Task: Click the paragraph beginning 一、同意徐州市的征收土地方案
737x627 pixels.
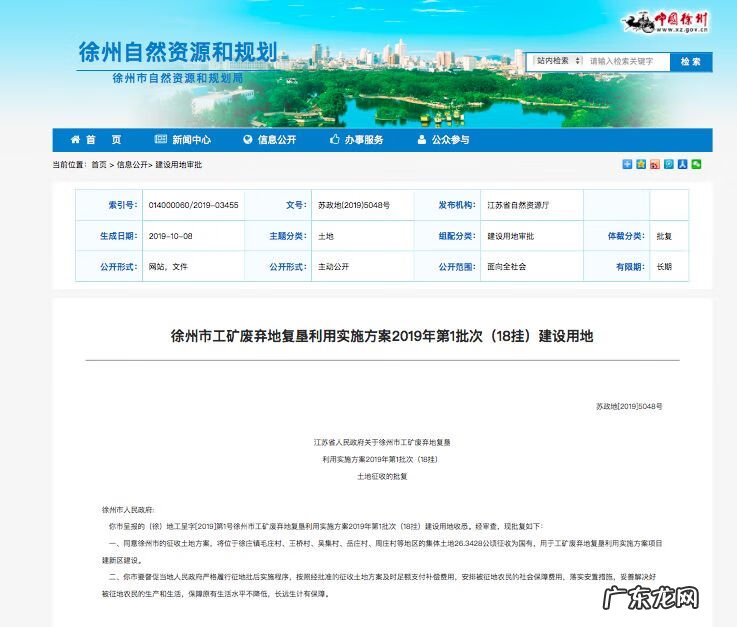Action: coord(382,552)
